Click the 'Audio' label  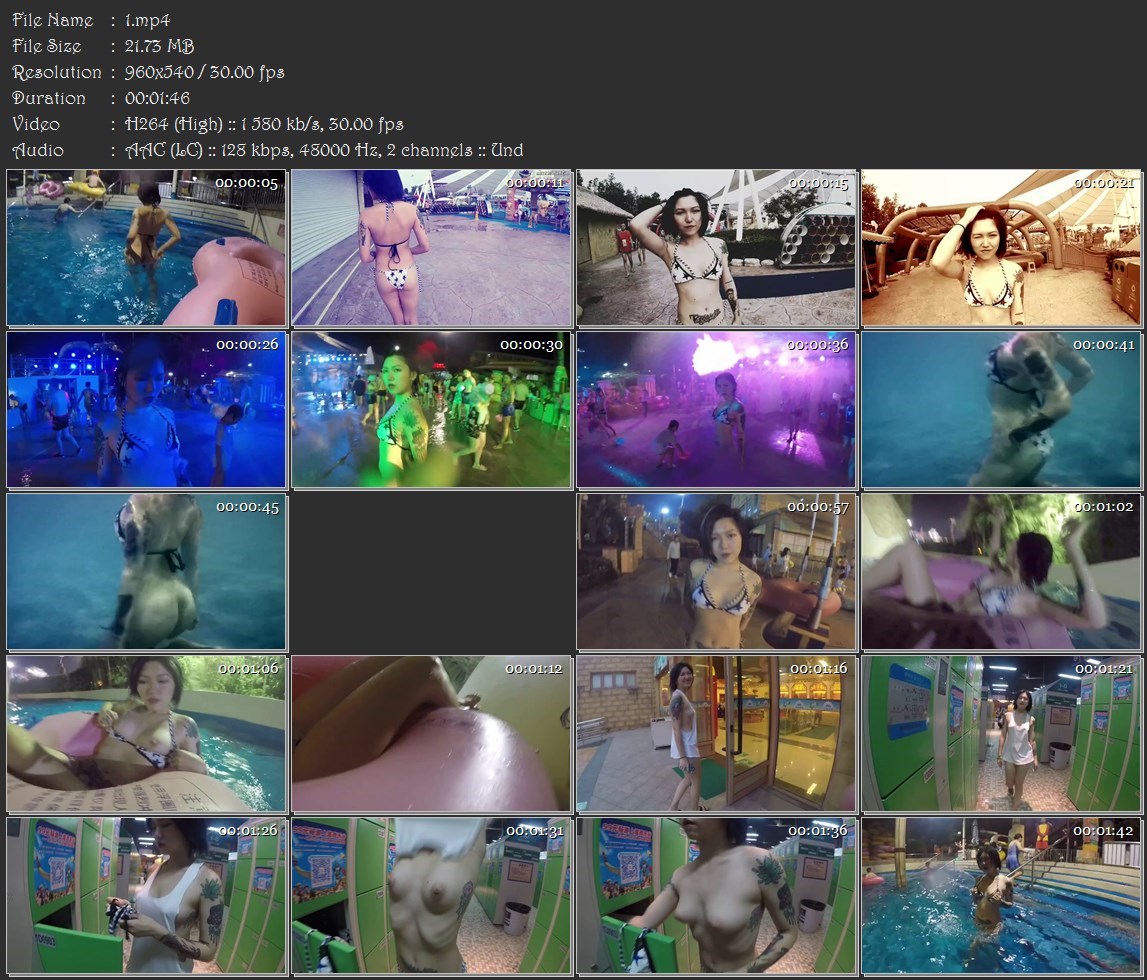pos(38,150)
